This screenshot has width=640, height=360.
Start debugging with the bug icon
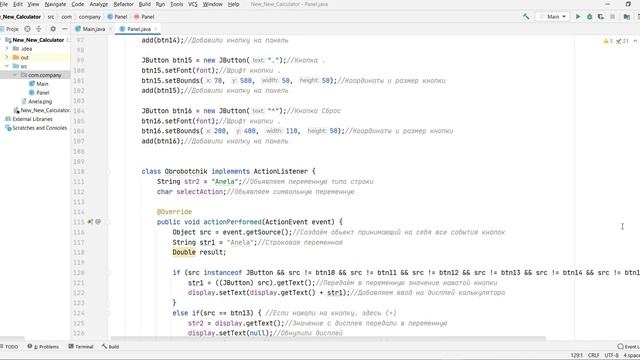589,17
